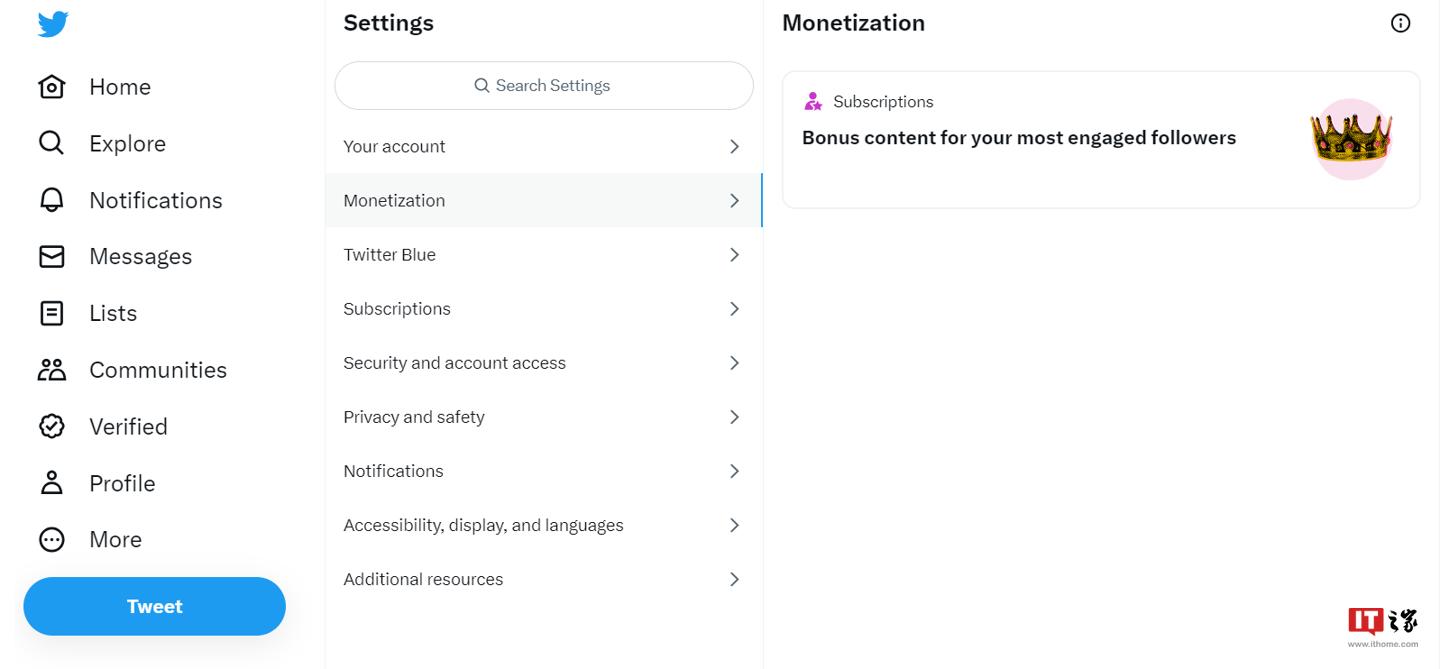Expand the Your account chevron
The height and width of the screenshot is (669, 1440).
pos(734,147)
